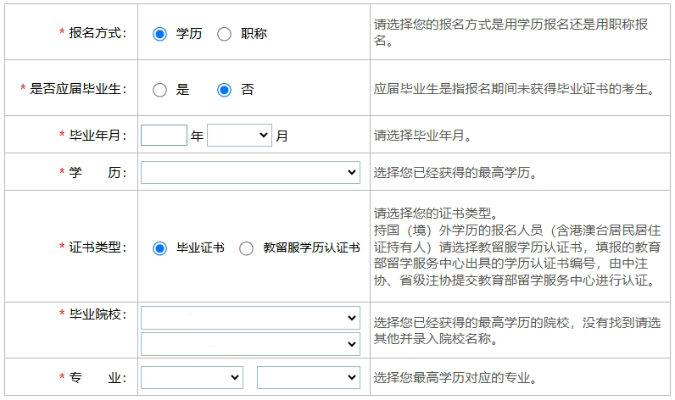Open the second 毕业院校 dropdown
The width and height of the screenshot is (675, 400).
250,343
